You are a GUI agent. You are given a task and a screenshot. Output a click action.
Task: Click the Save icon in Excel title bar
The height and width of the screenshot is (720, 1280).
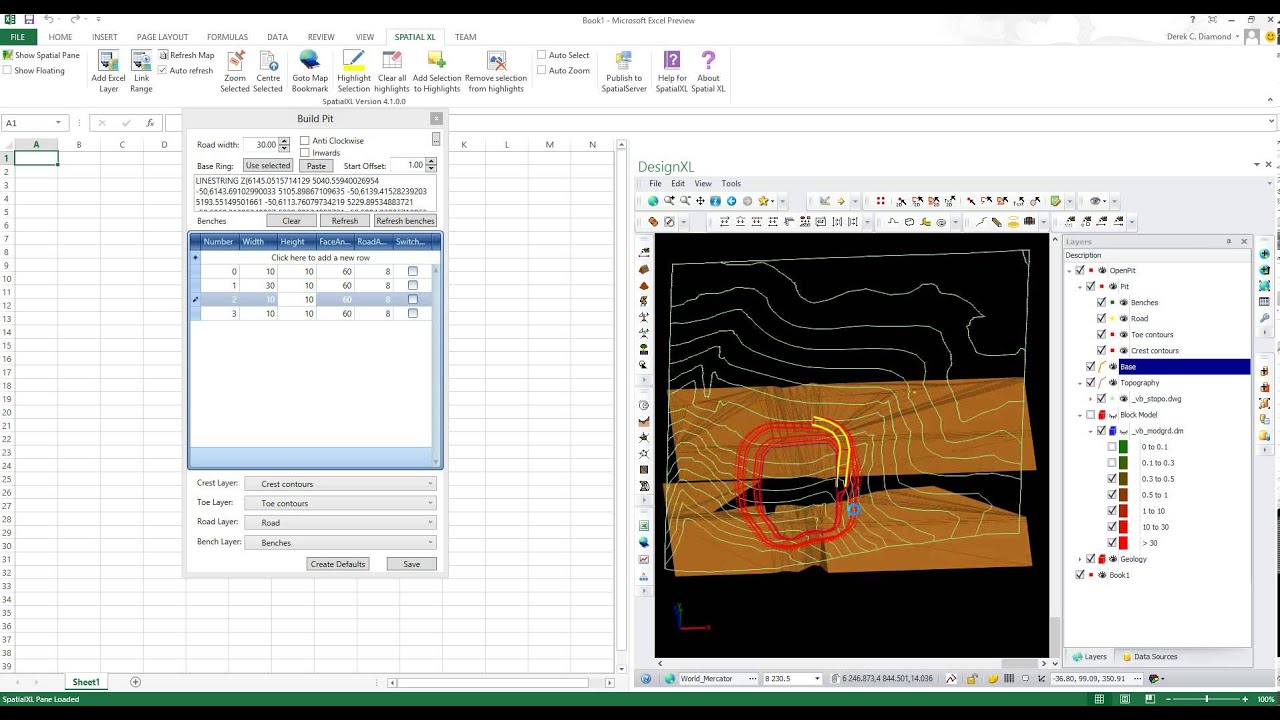point(28,19)
